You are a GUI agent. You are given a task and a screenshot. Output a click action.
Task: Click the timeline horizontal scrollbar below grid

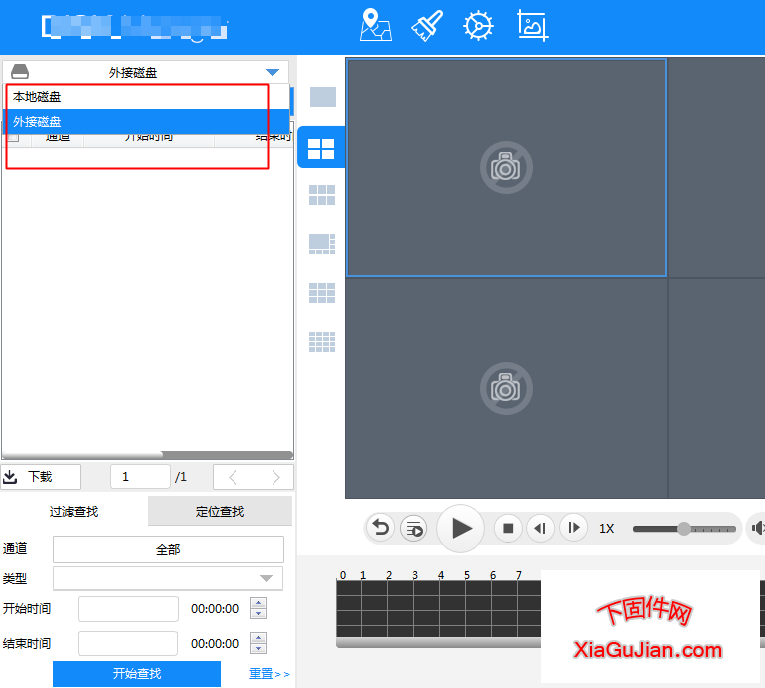coord(438,643)
